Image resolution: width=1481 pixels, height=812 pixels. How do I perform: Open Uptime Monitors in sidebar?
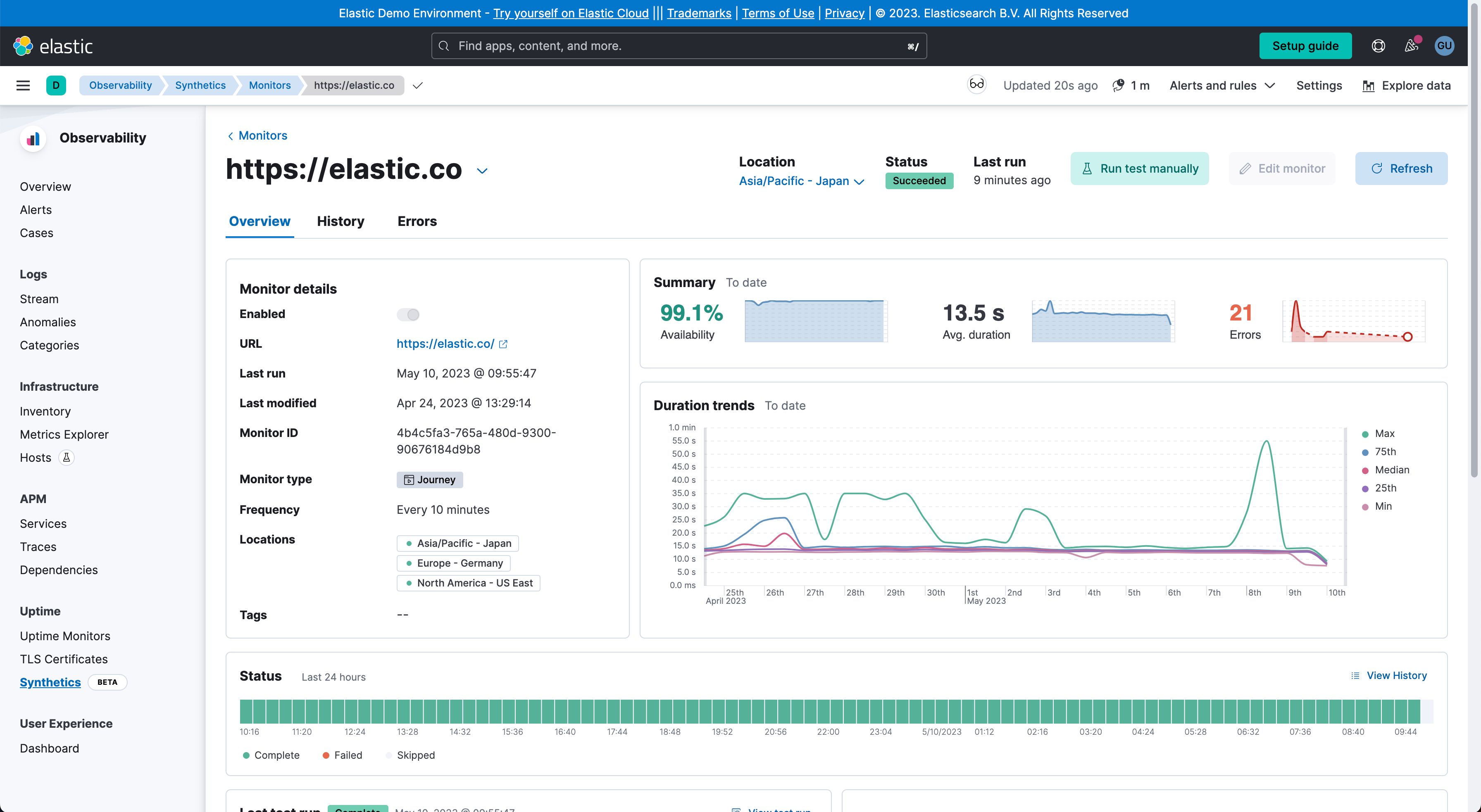tap(65, 636)
